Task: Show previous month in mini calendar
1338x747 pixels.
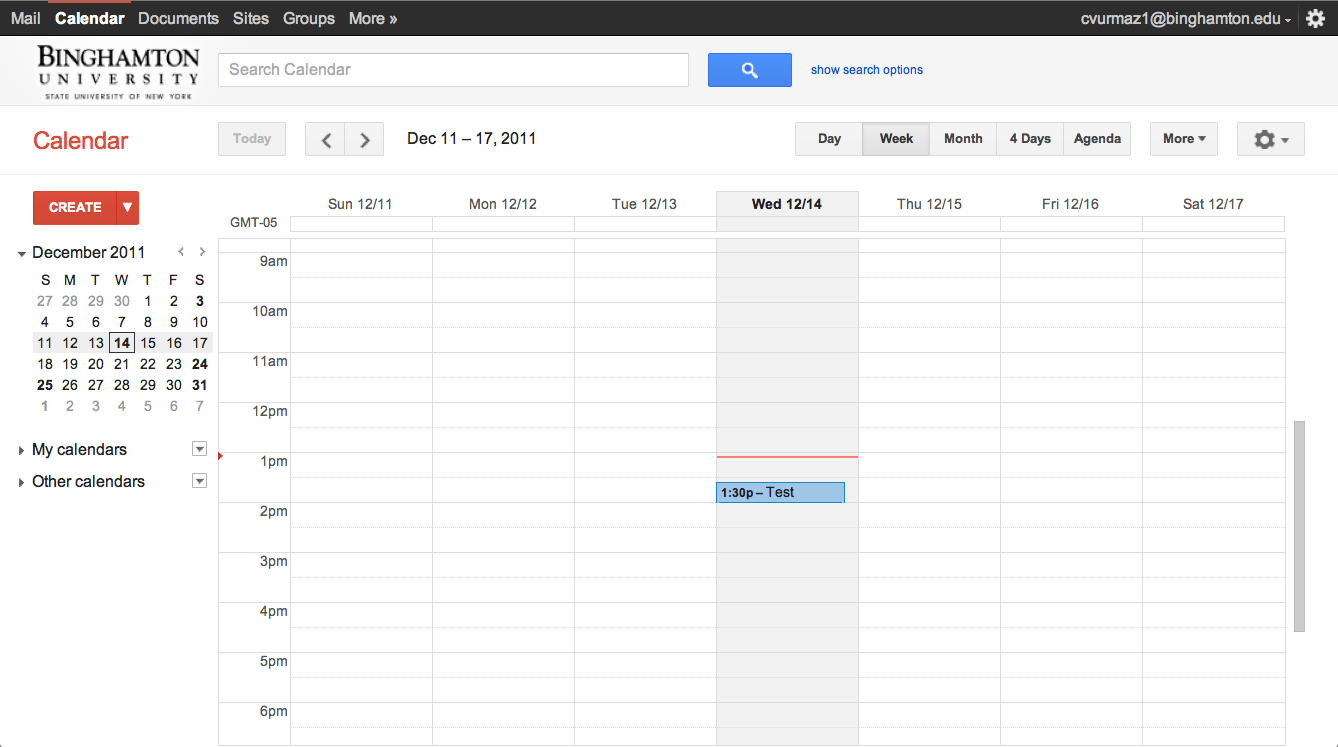Action: pos(181,252)
